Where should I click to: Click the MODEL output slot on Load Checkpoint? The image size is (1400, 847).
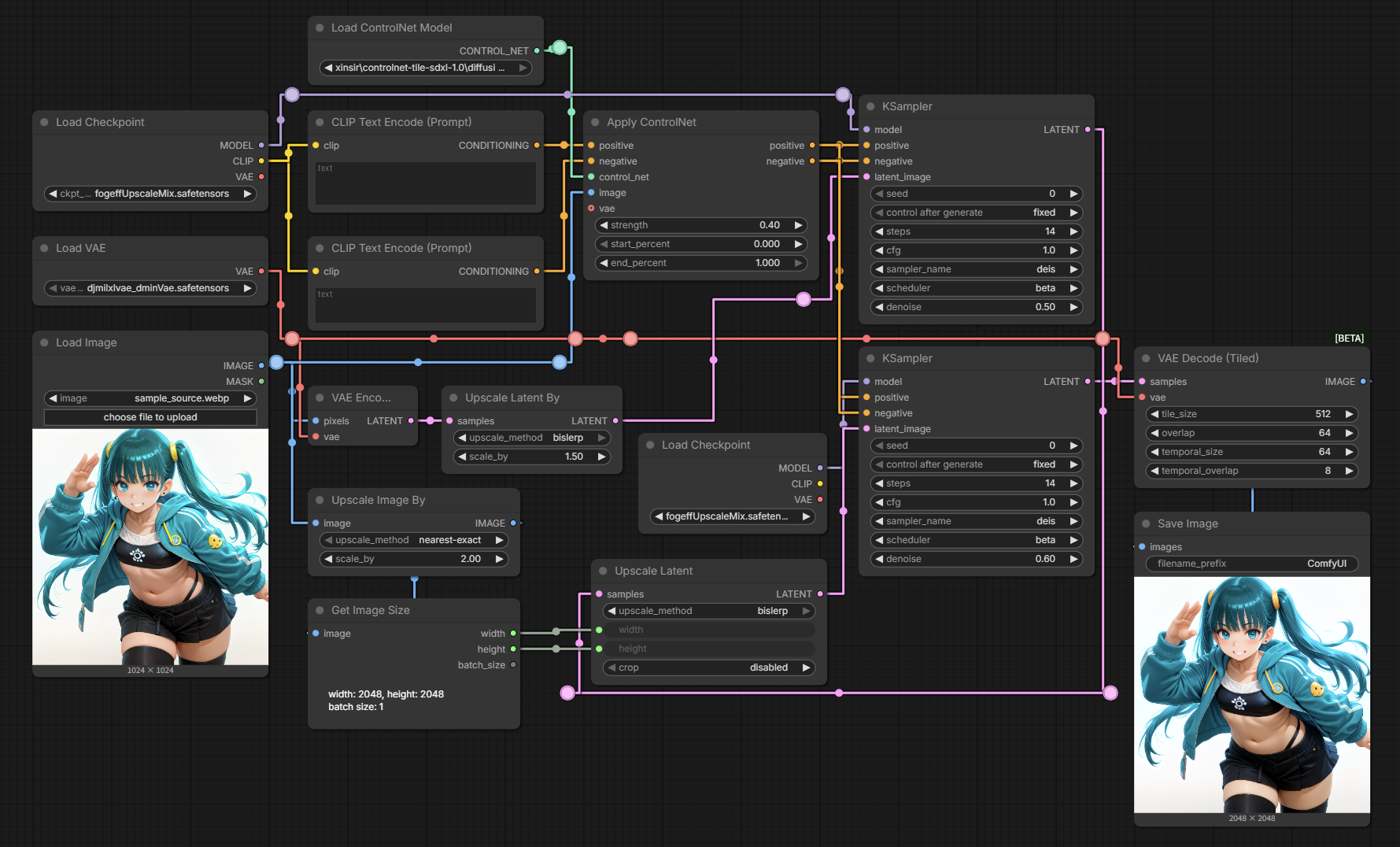[x=261, y=145]
